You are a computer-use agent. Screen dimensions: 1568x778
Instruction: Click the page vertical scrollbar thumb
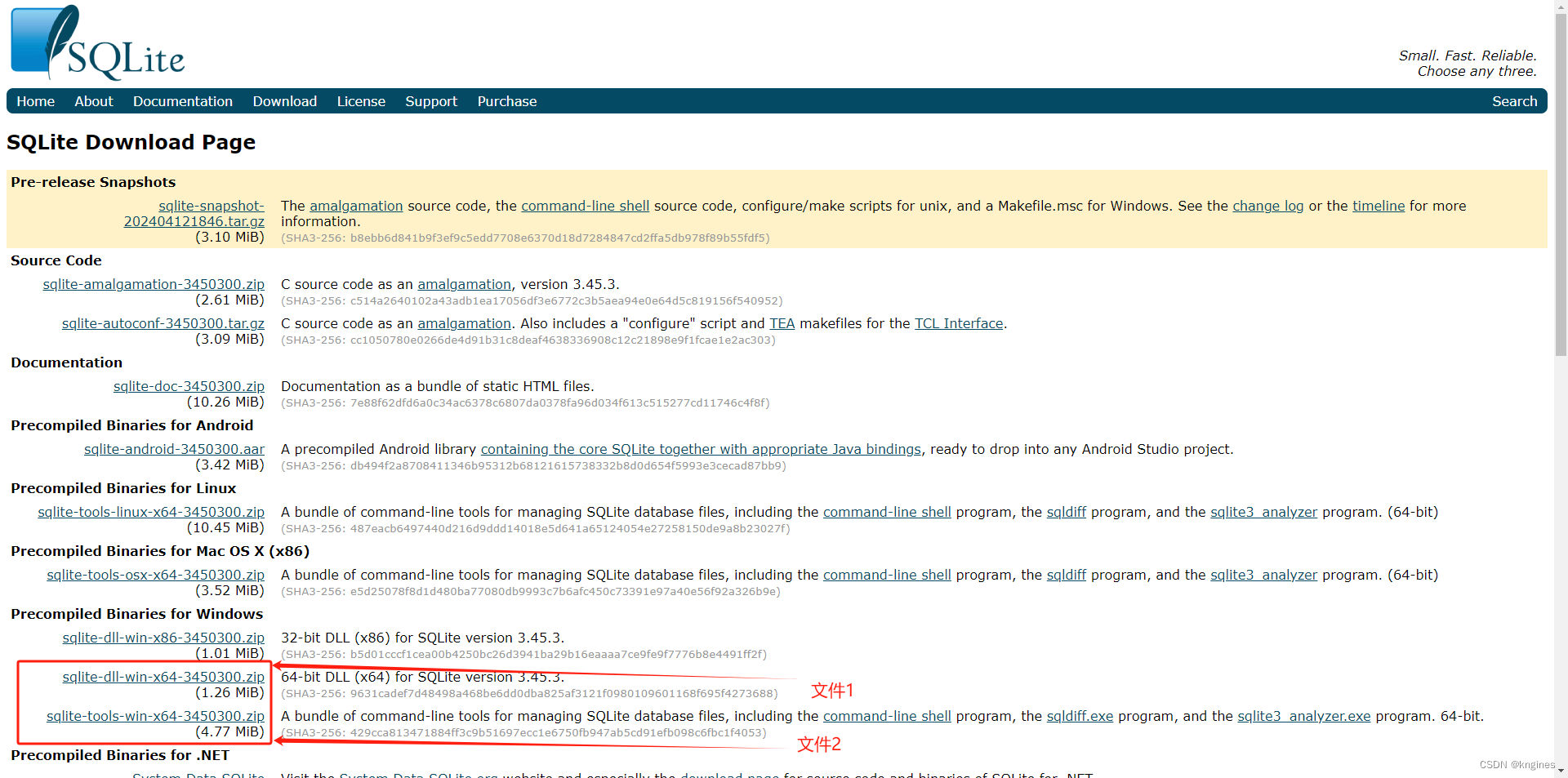[1561, 184]
